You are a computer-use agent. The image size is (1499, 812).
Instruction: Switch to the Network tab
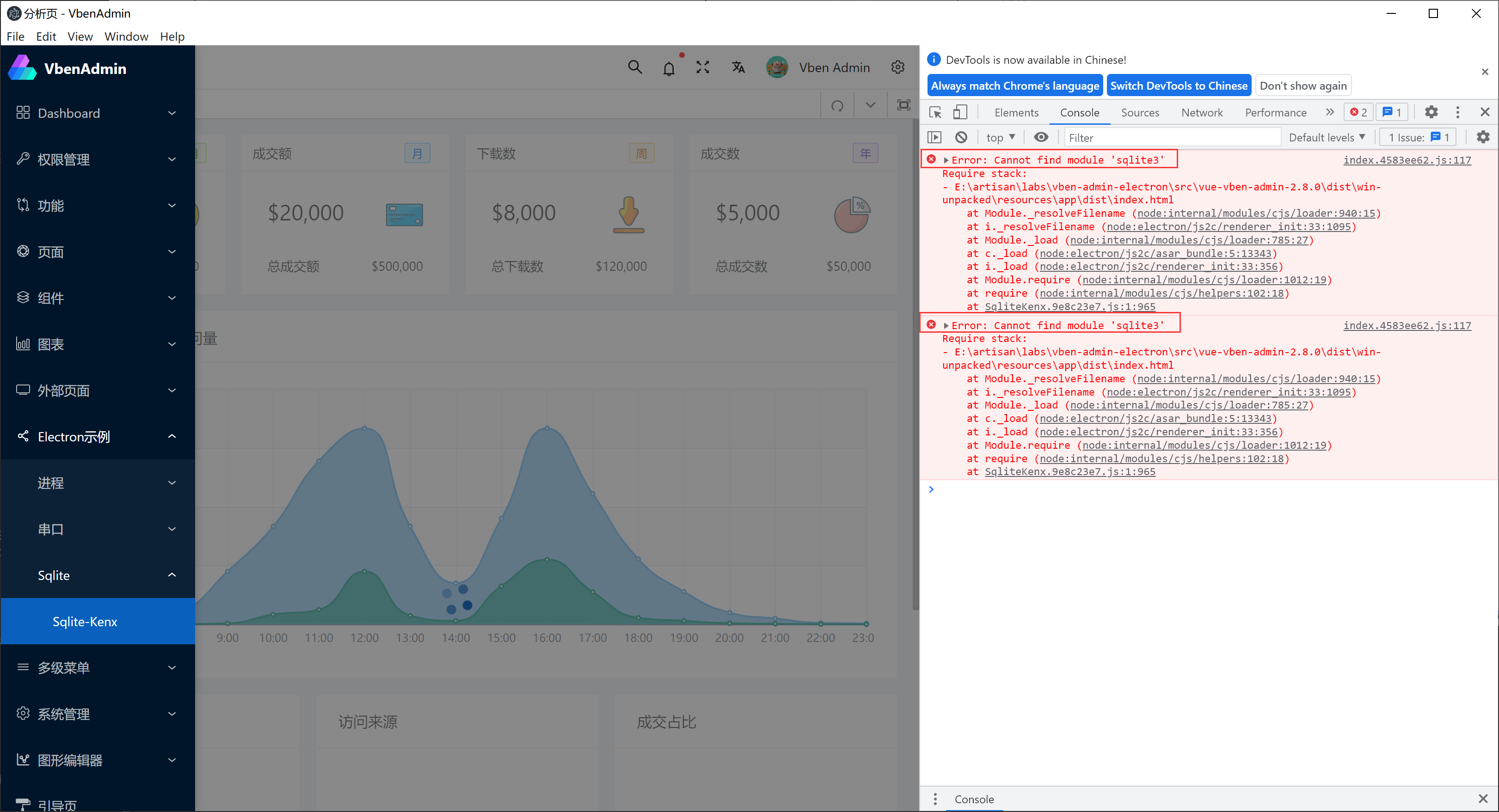point(1202,112)
